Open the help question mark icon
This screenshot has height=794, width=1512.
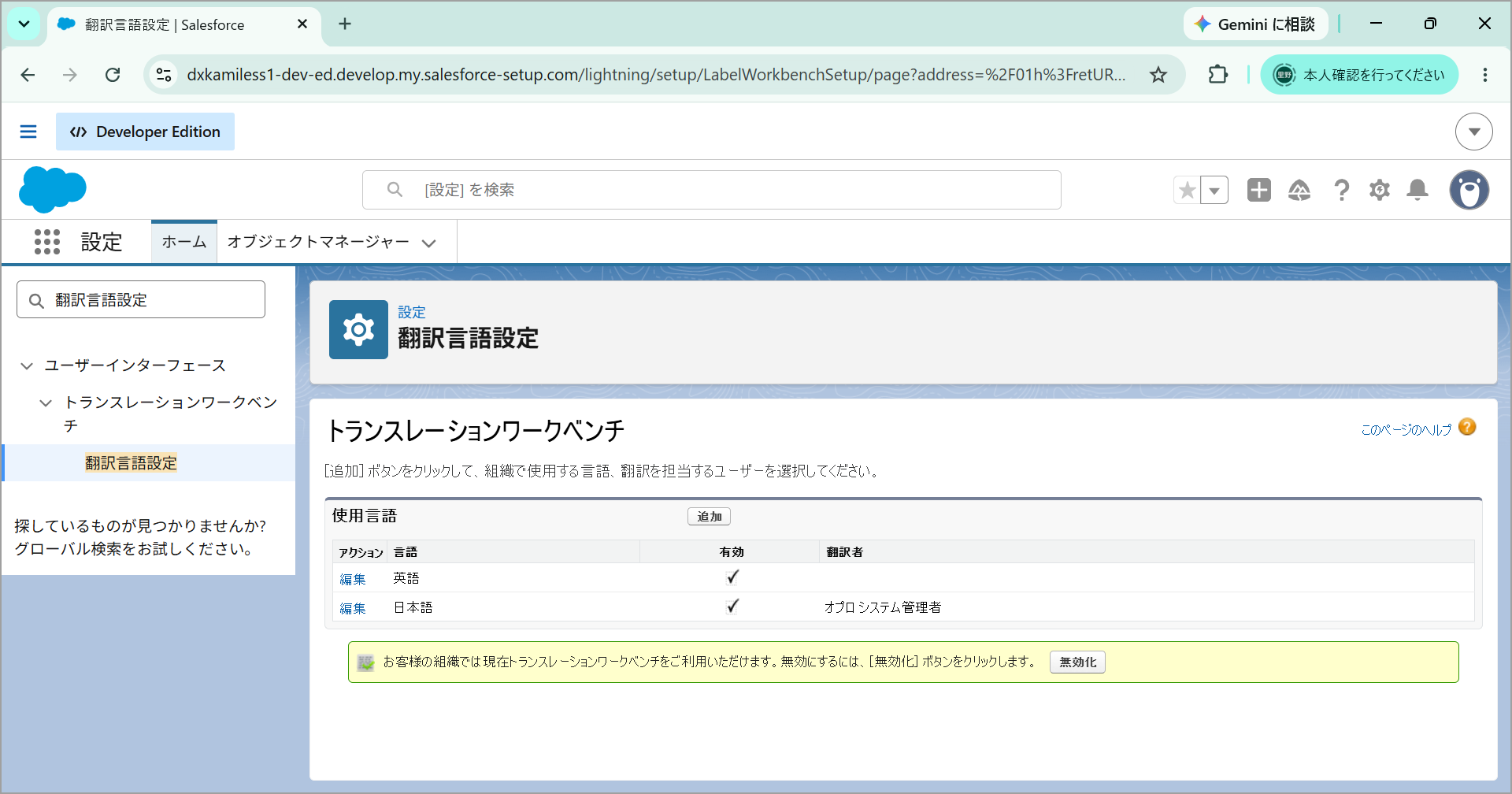tap(1341, 190)
